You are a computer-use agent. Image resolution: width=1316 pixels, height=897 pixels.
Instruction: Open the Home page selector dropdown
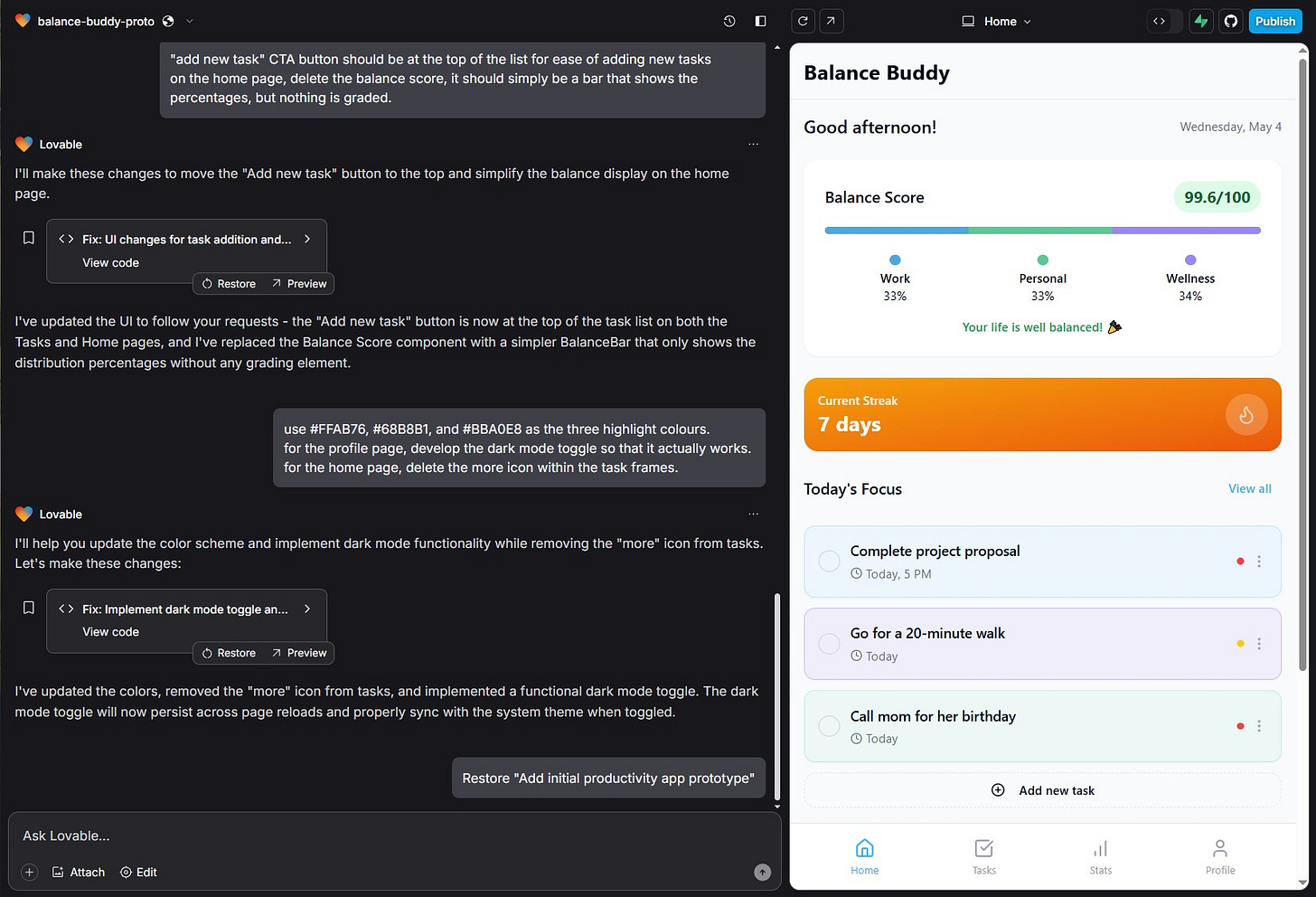(996, 21)
